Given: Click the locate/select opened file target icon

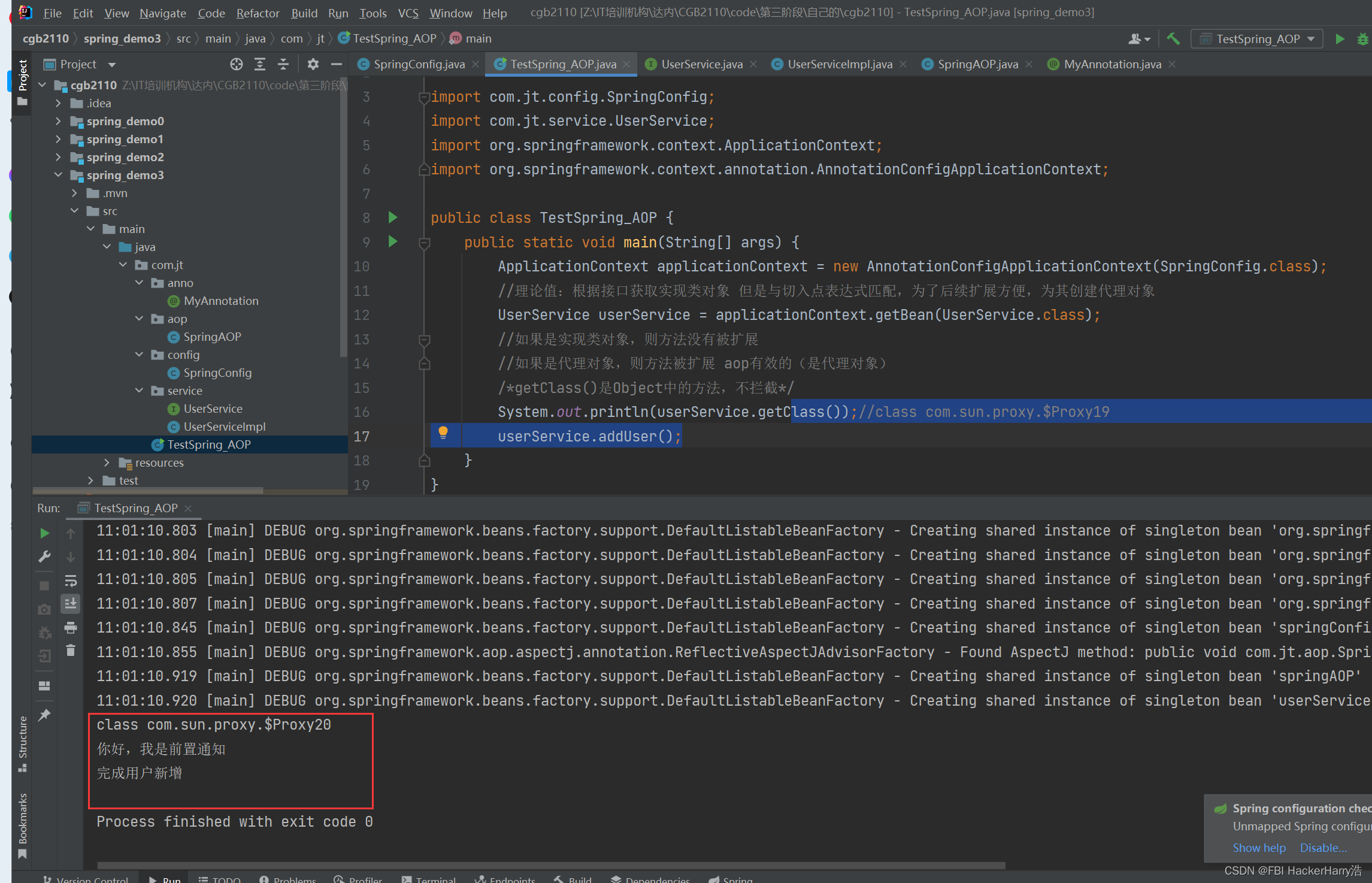Looking at the screenshot, I should click(237, 64).
